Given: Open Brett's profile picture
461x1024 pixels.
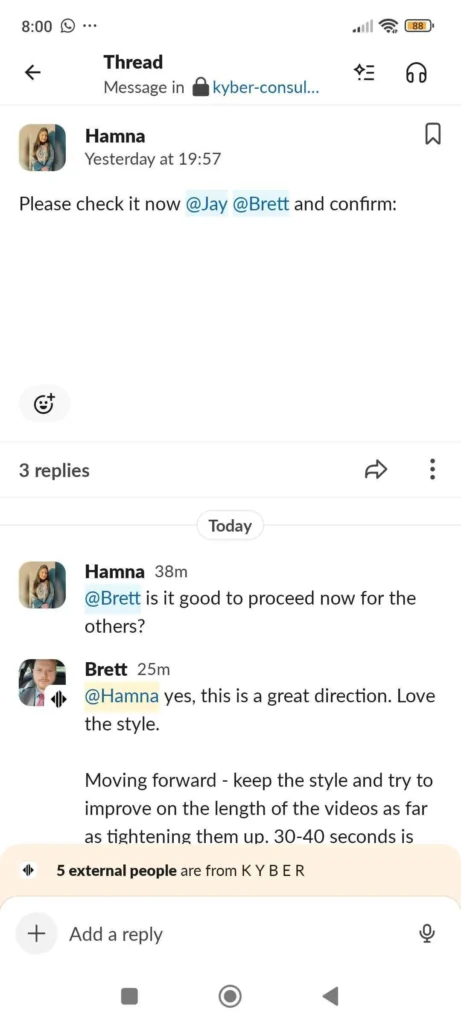Looking at the screenshot, I should click(42, 683).
